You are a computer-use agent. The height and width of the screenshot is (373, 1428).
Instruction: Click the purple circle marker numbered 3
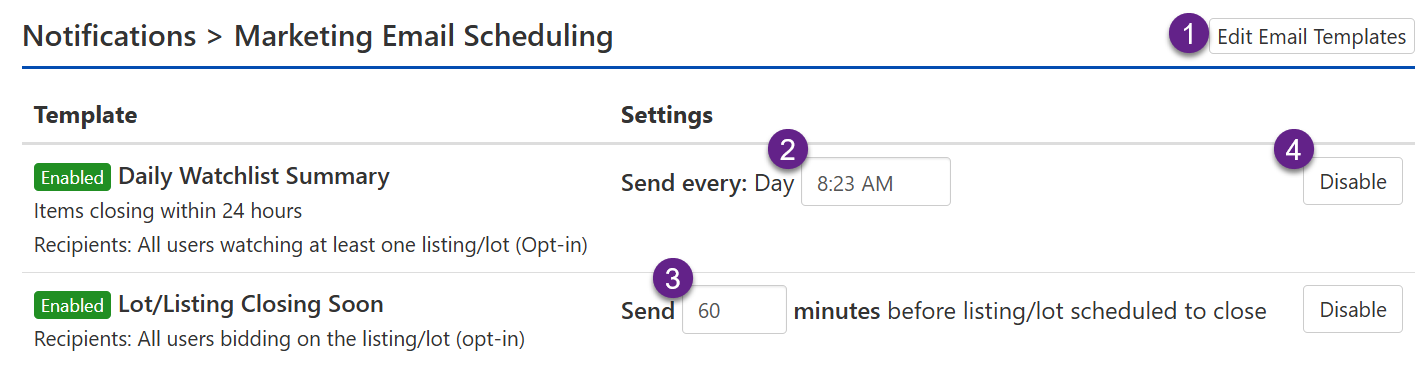click(x=673, y=277)
